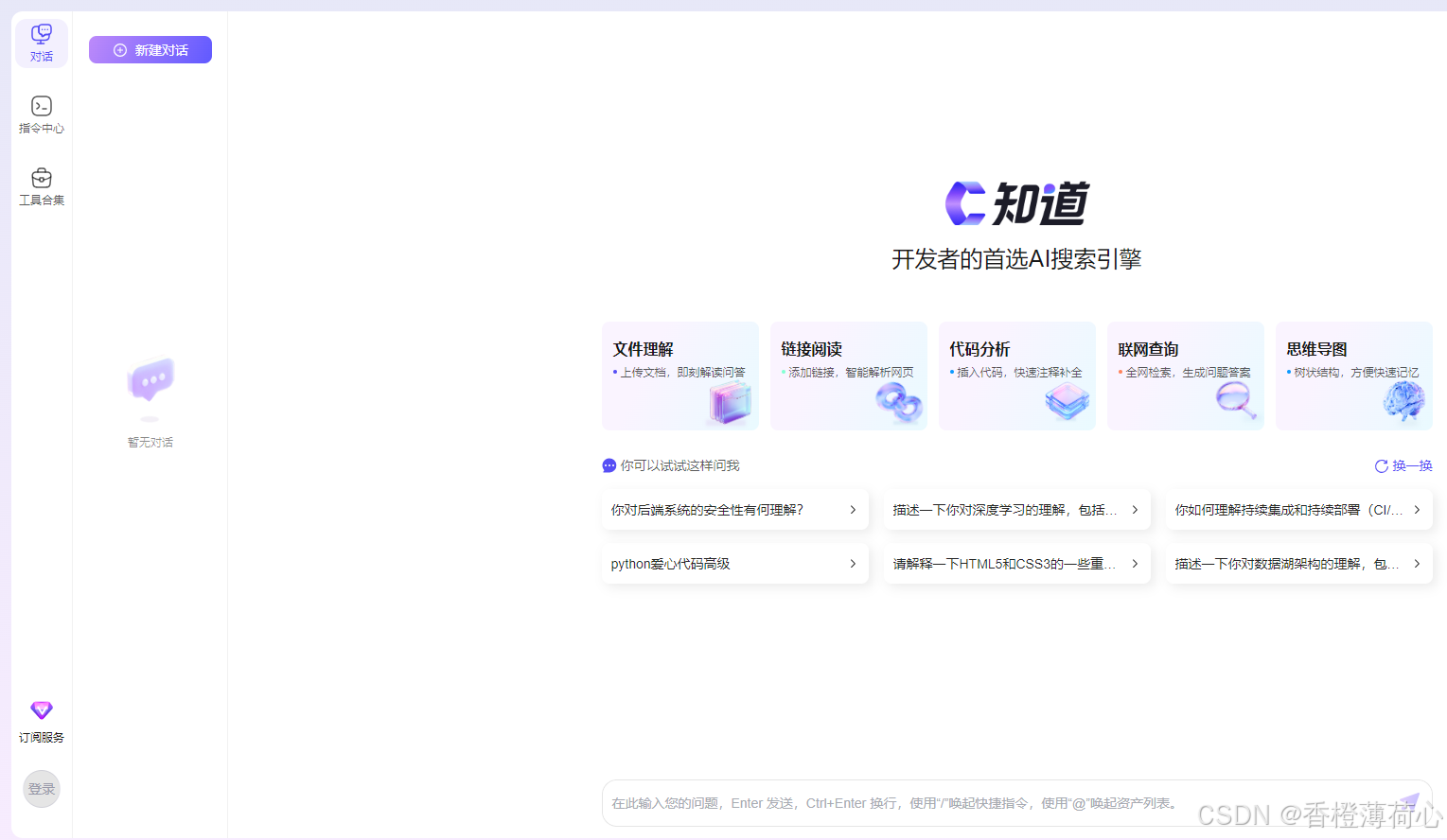
Task: Ask 描述一下你对数据湖架构的理解 suggestion
Action: click(1299, 564)
